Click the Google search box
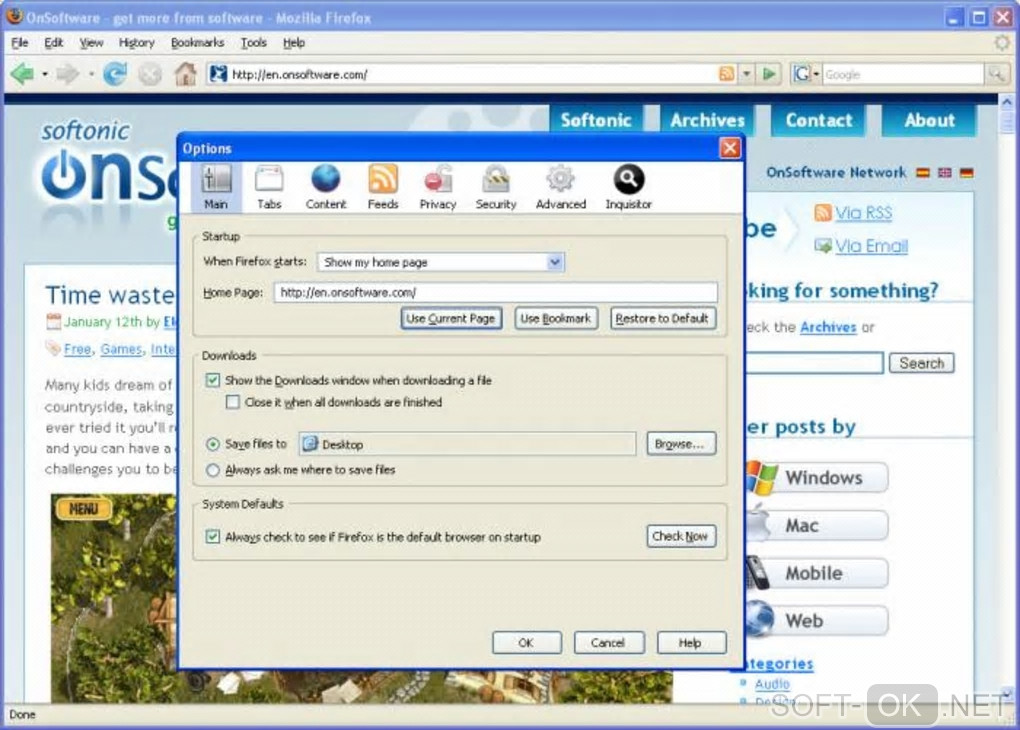 (x=903, y=74)
